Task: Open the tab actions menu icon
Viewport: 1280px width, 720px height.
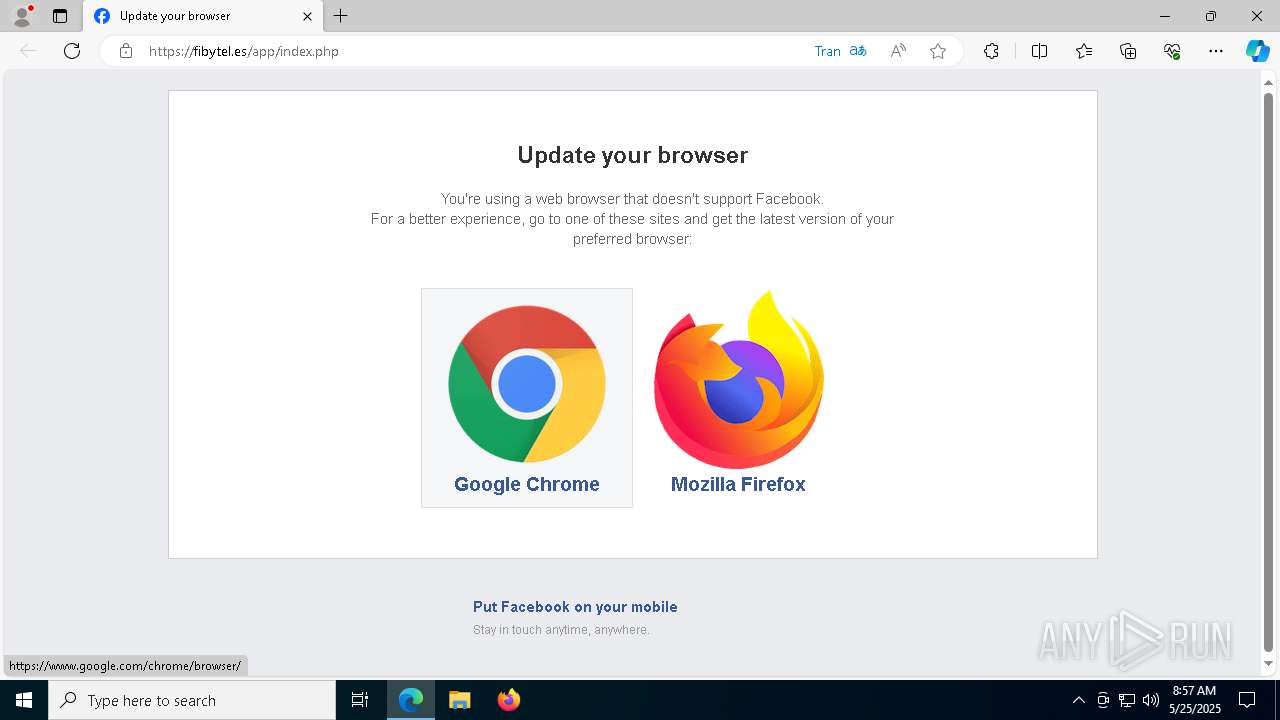Action: (60, 16)
